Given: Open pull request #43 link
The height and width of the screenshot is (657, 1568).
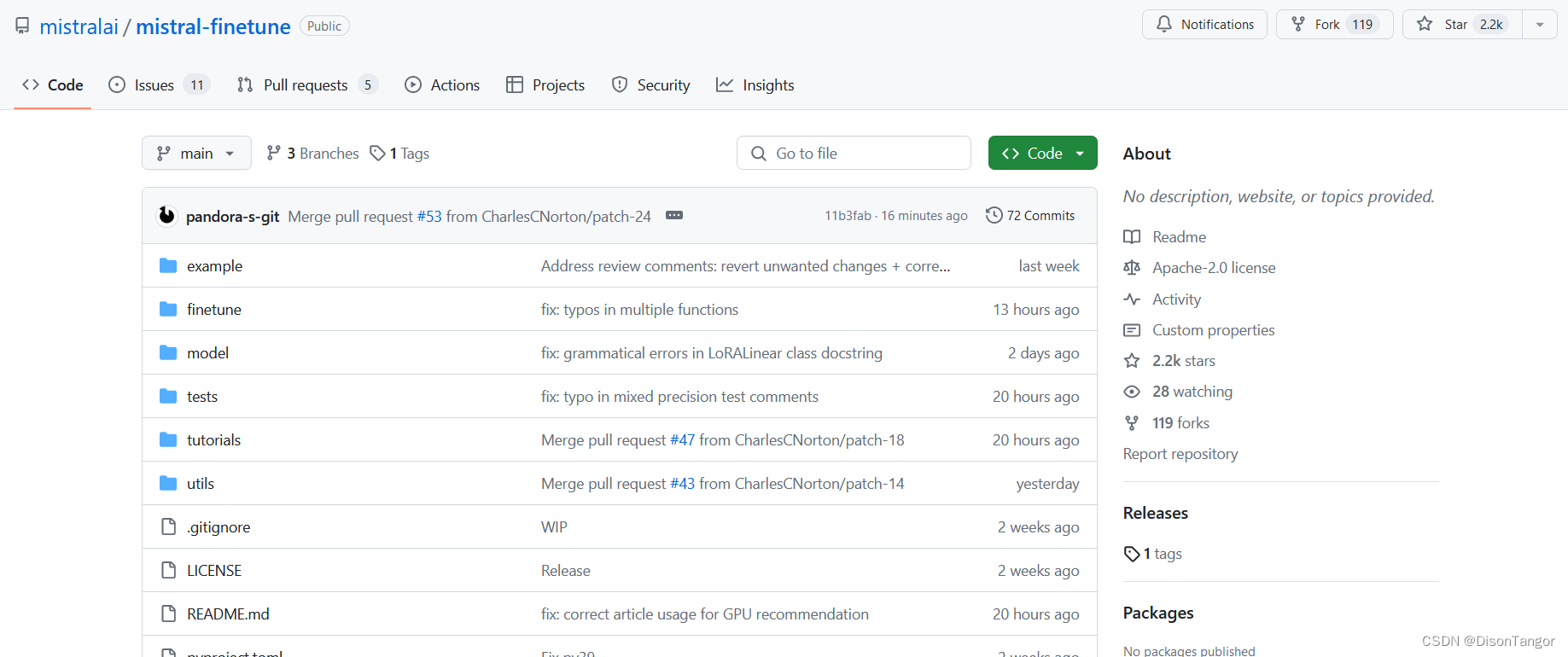Looking at the screenshot, I should [682, 484].
